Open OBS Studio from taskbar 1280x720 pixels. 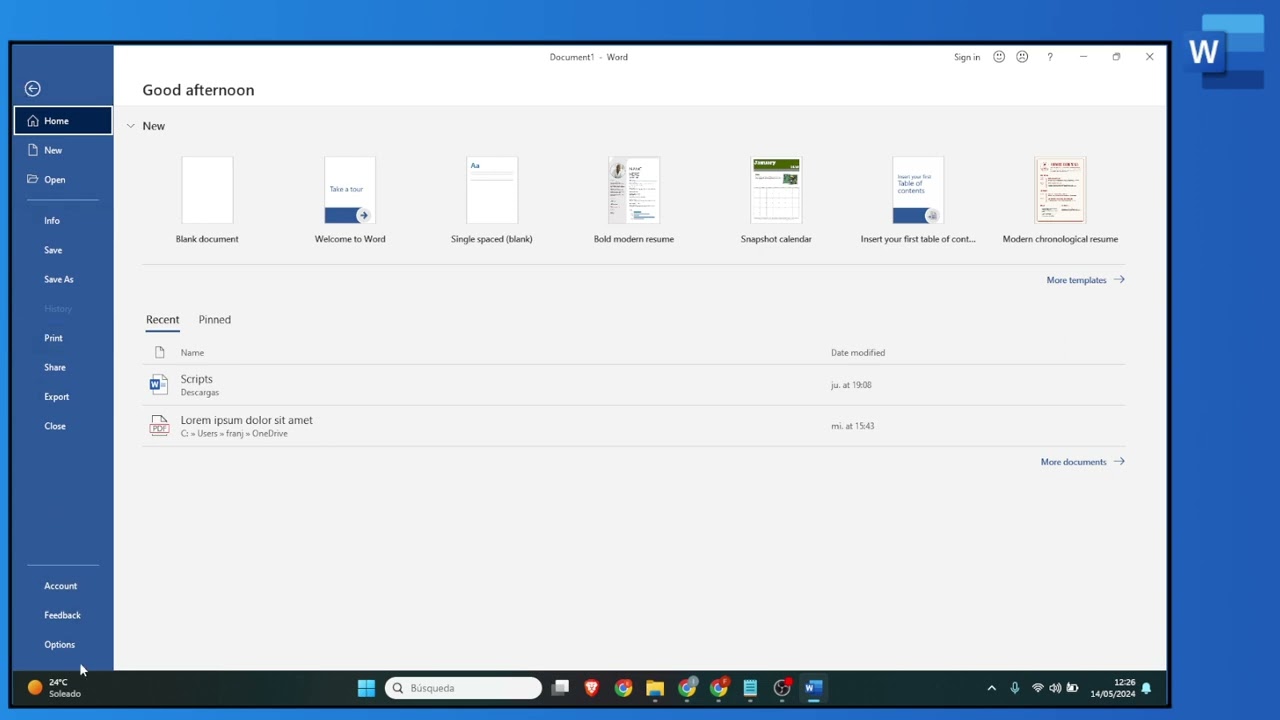(x=782, y=688)
